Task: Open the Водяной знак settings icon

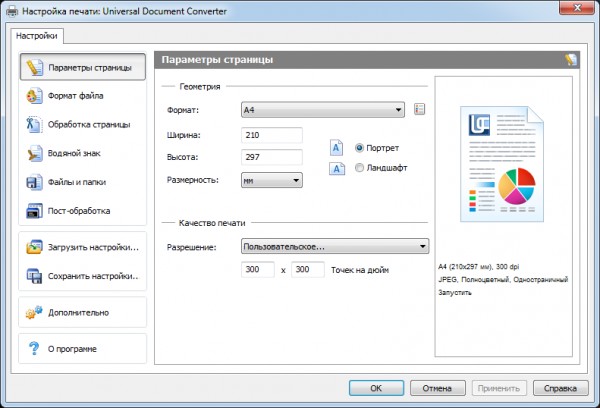Action: pos(32,154)
